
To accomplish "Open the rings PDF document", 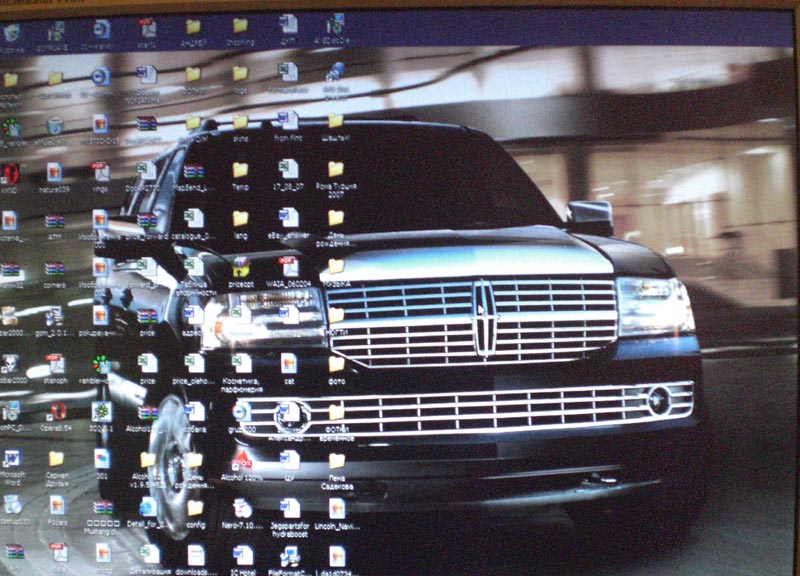I will coord(100,171).
